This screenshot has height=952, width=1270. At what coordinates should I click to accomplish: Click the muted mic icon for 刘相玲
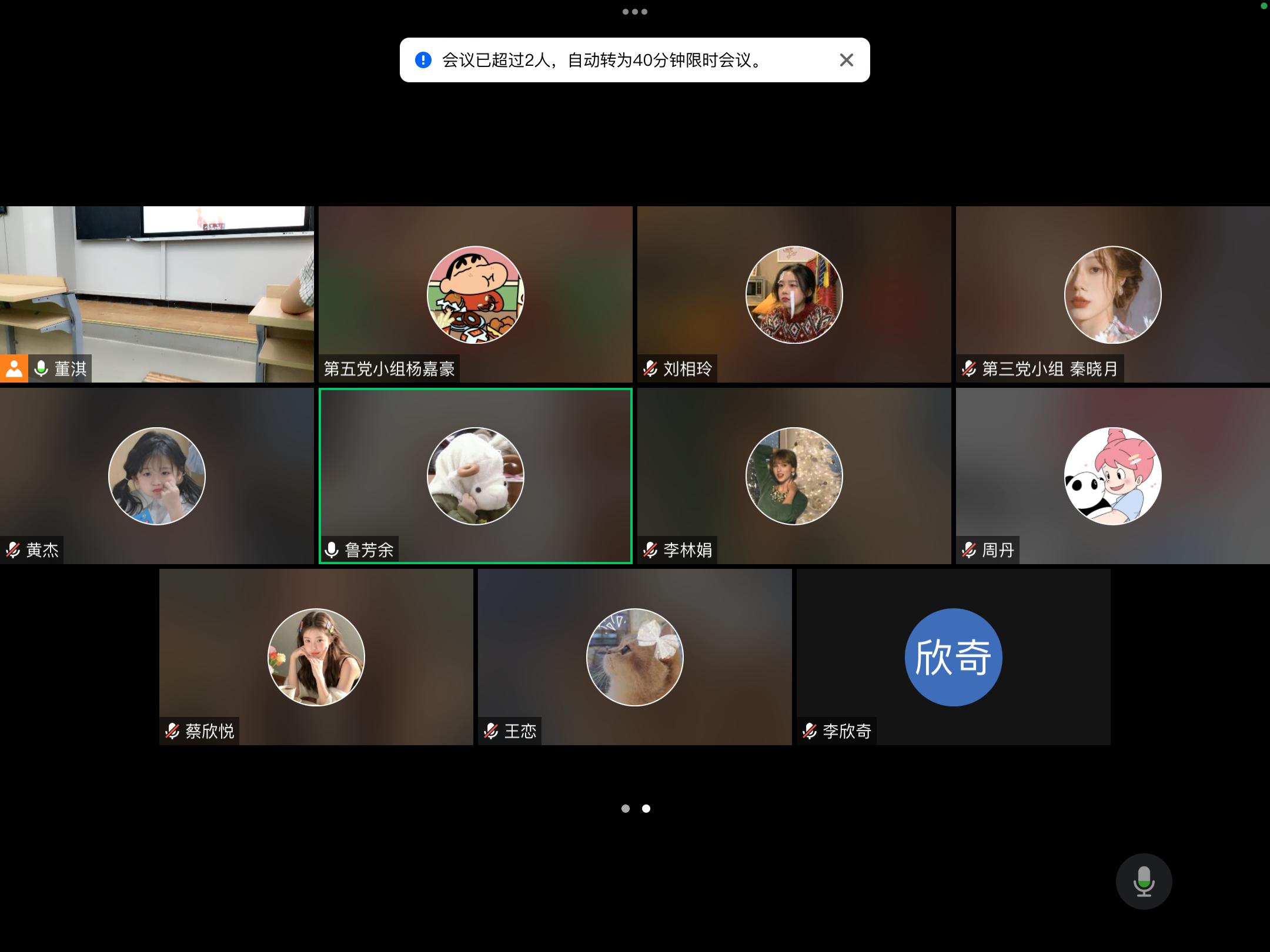(x=650, y=368)
